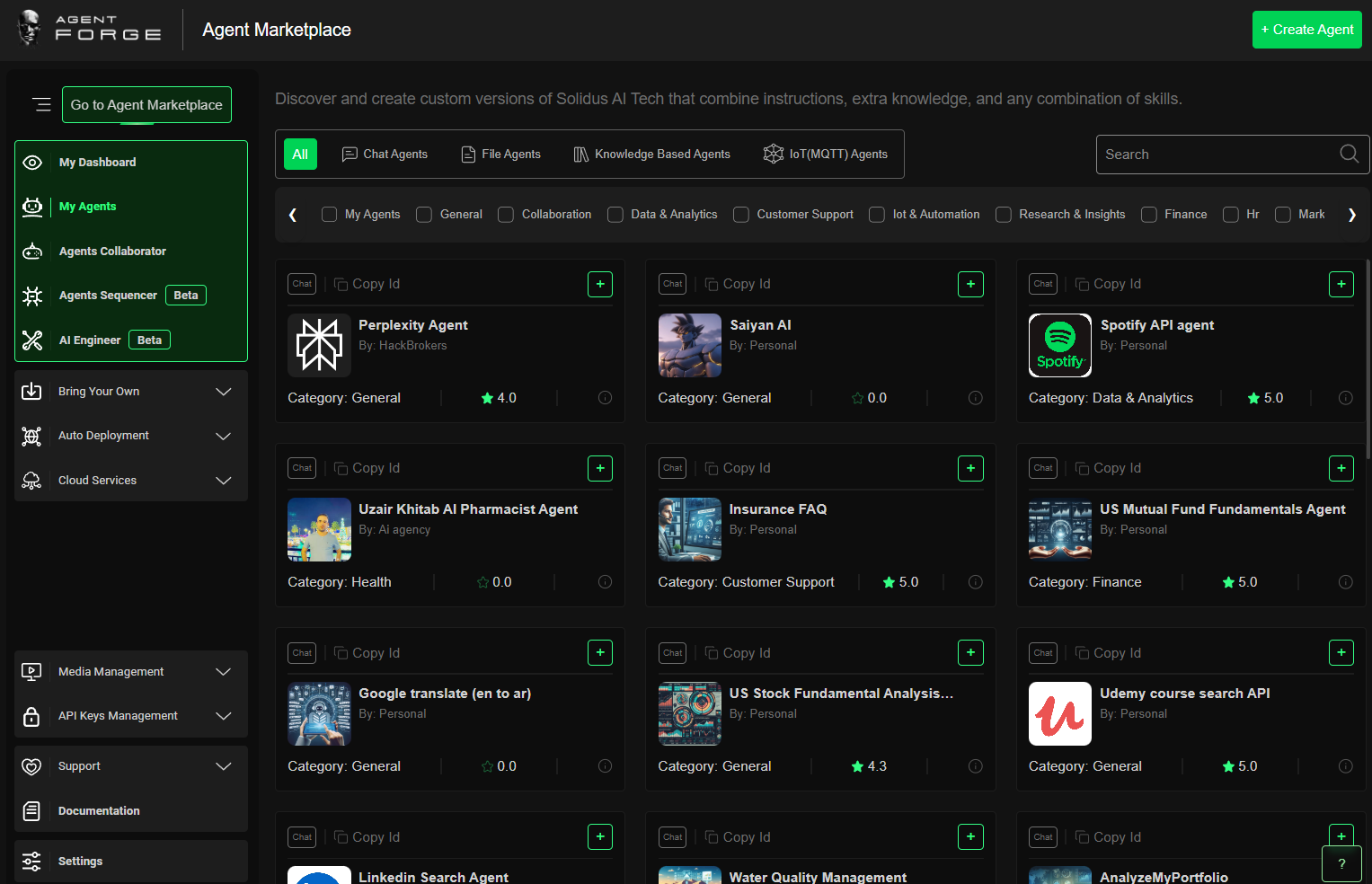Open IoT(MQTT) Agents tab
This screenshot has height=884, width=1372.
[x=825, y=155]
